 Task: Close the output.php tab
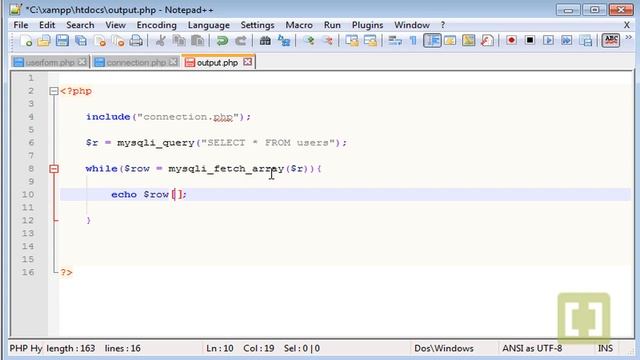248,62
